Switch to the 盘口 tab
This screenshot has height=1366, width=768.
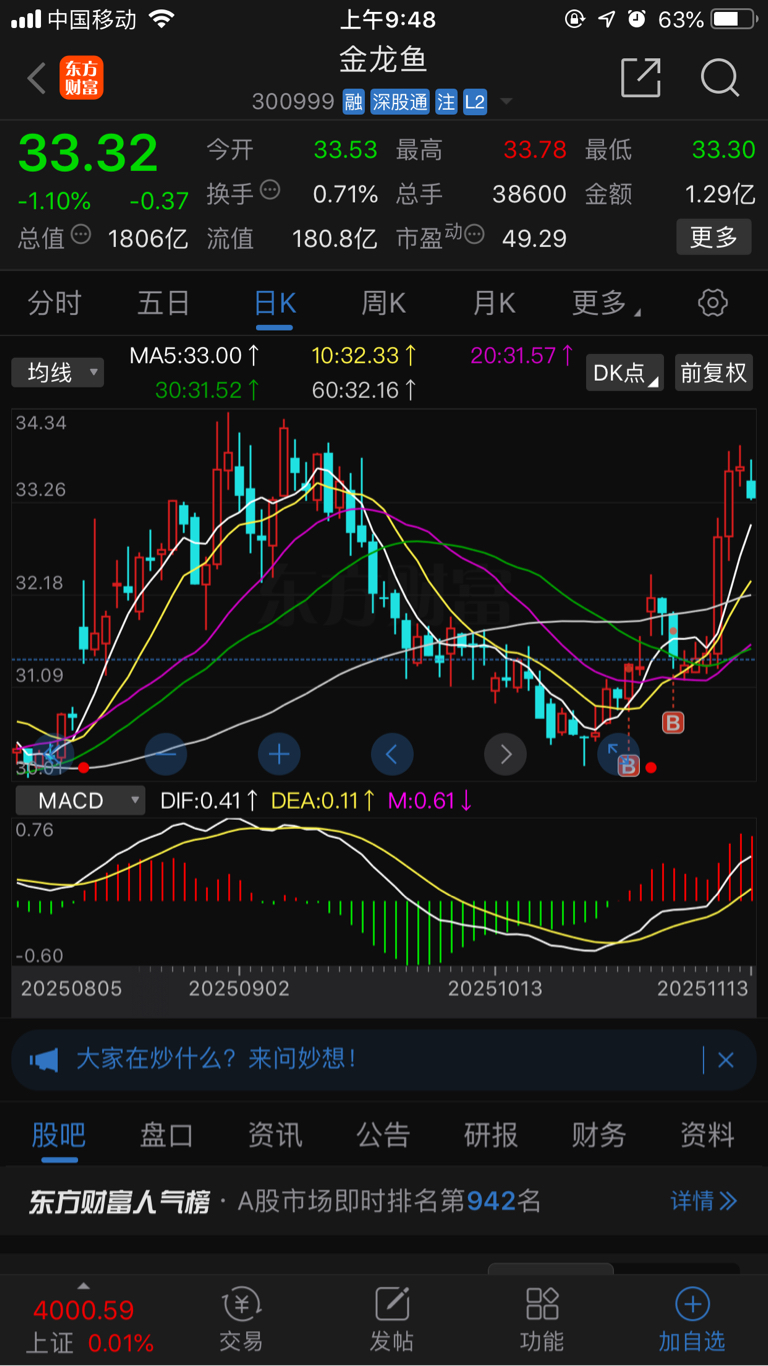tap(166, 1135)
